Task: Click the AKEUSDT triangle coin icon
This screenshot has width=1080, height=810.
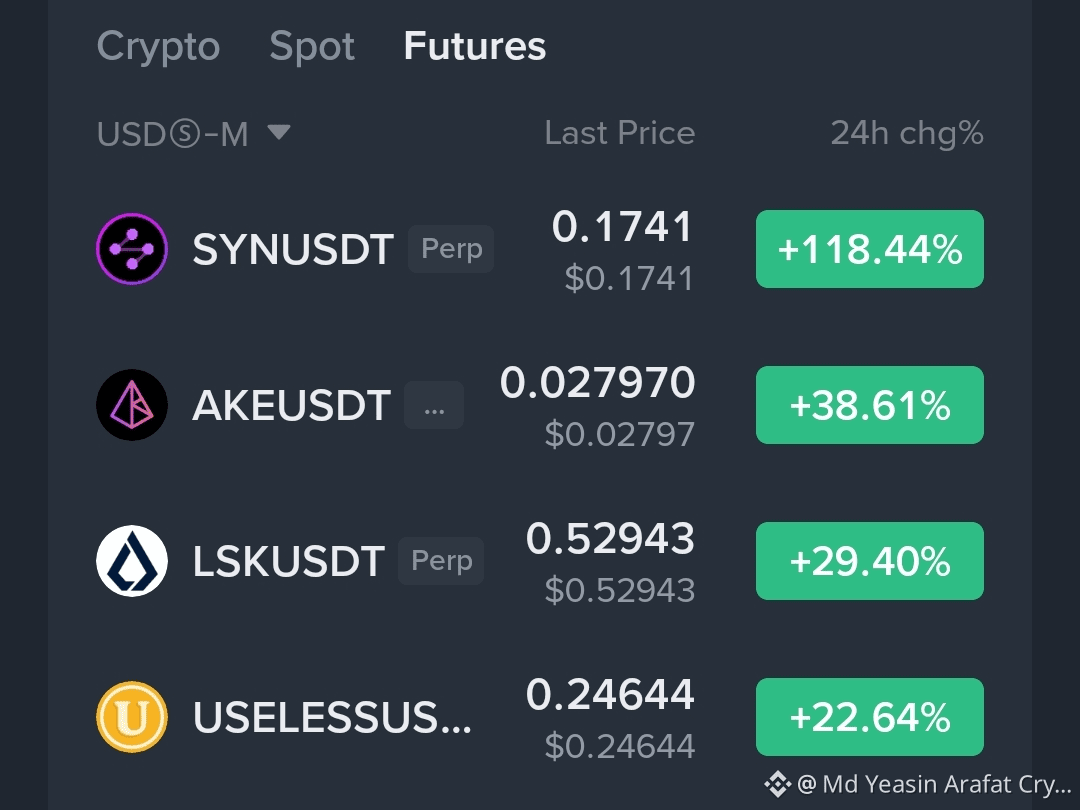Action: (x=132, y=405)
